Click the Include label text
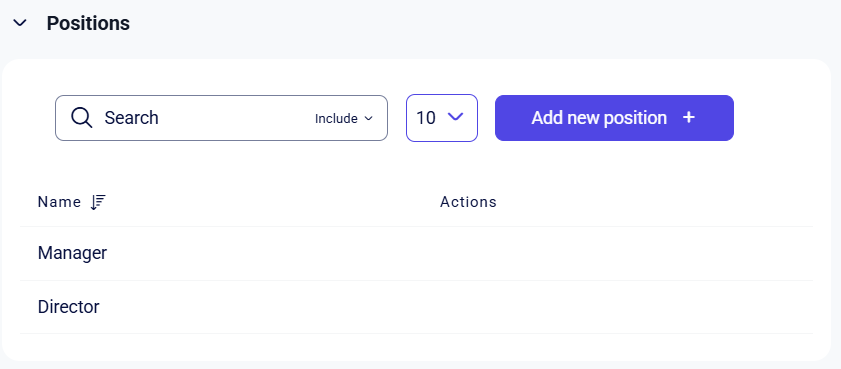Image resolution: width=841 pixels, height=369 pixels. pyautogui.click(x=336, y=119)
